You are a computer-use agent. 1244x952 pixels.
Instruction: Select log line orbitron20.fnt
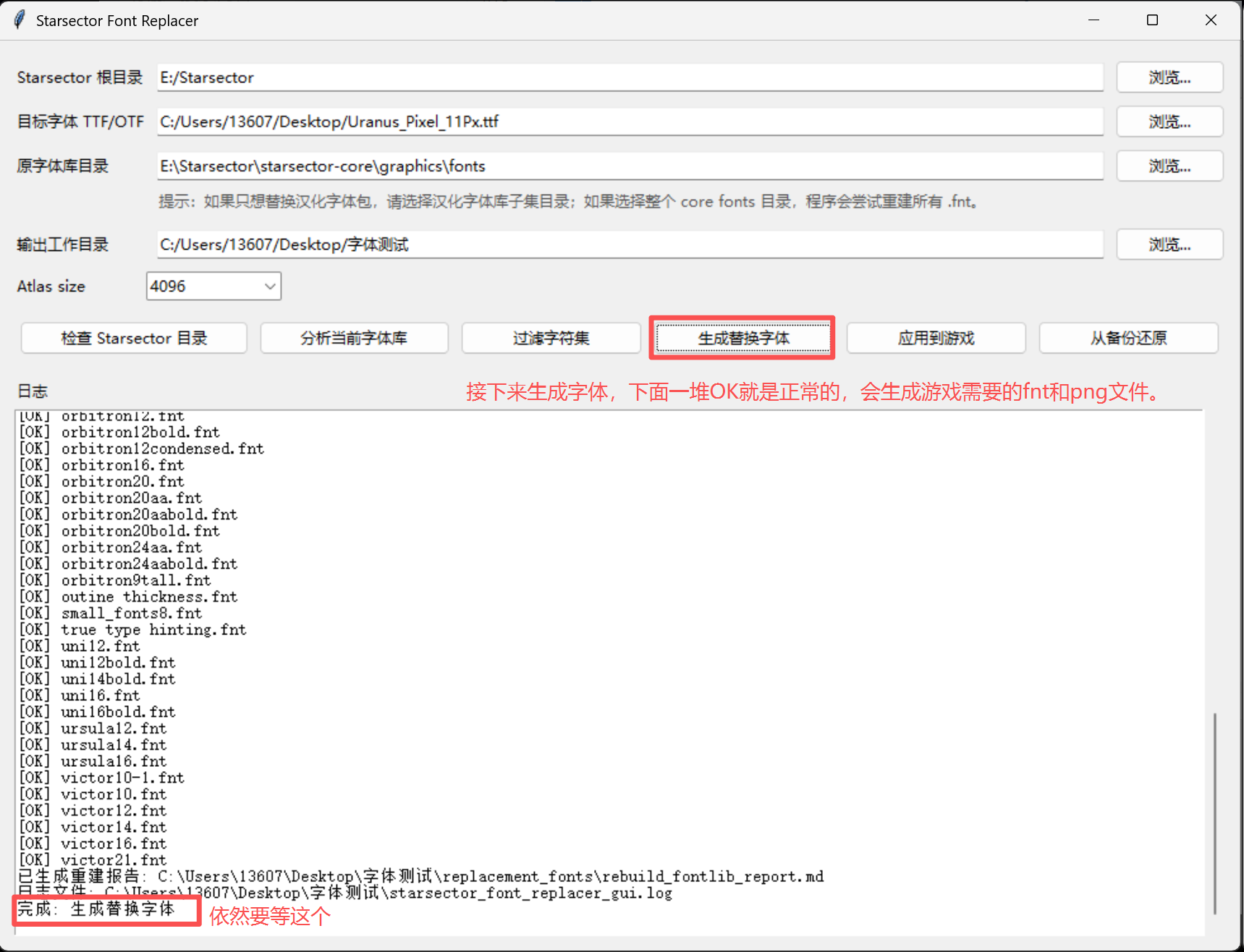[101, 481]
